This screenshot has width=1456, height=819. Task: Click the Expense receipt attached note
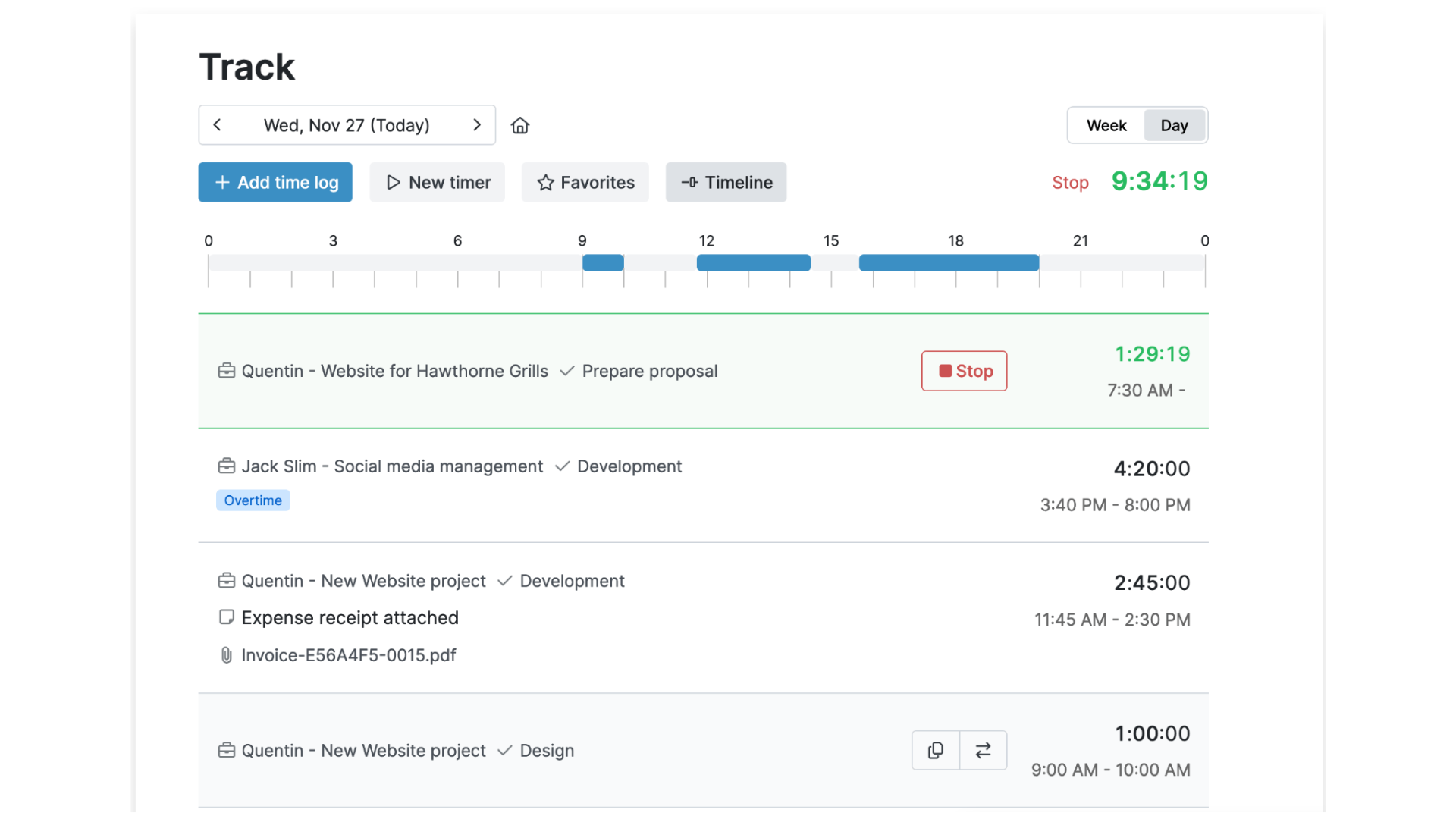350,618
